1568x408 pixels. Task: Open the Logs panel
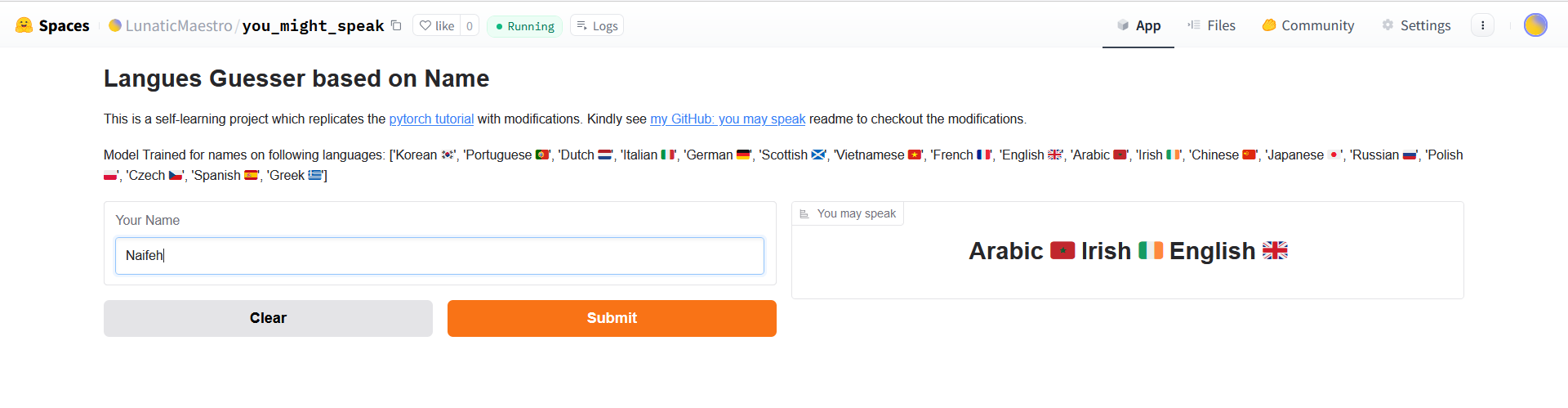point(597,25)
